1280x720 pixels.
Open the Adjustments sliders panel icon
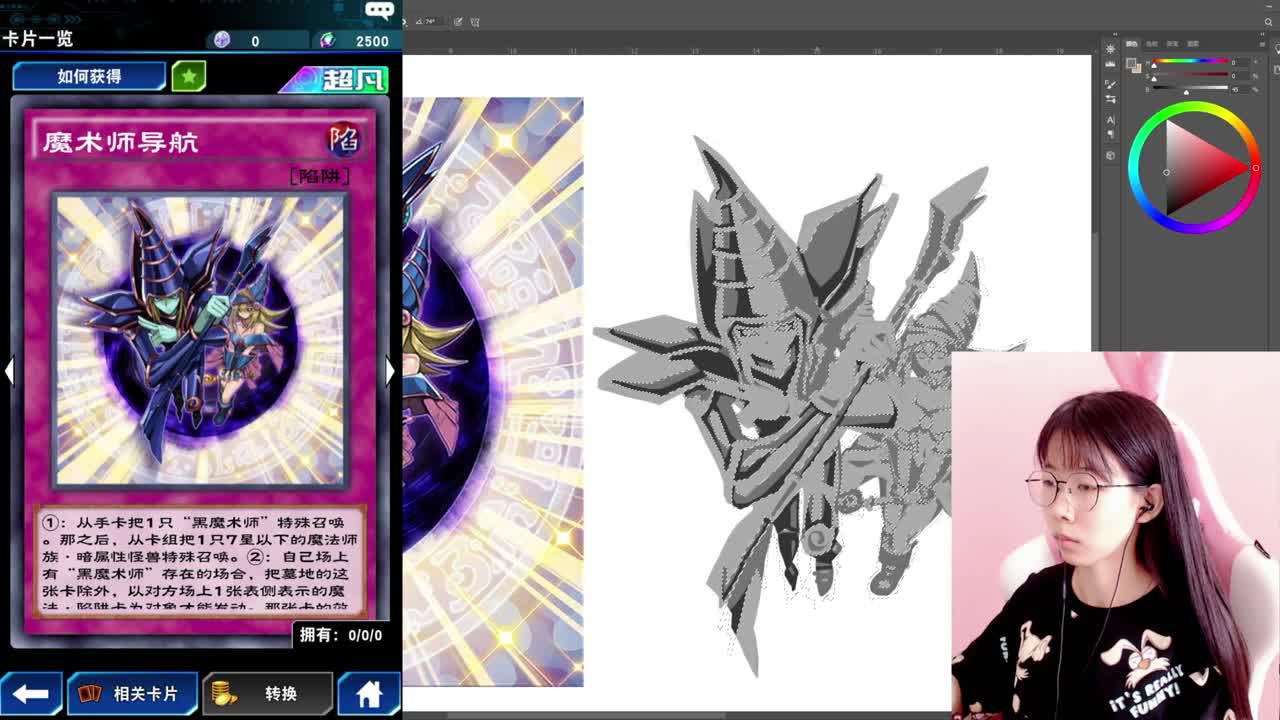click(x=1110, y=99)
